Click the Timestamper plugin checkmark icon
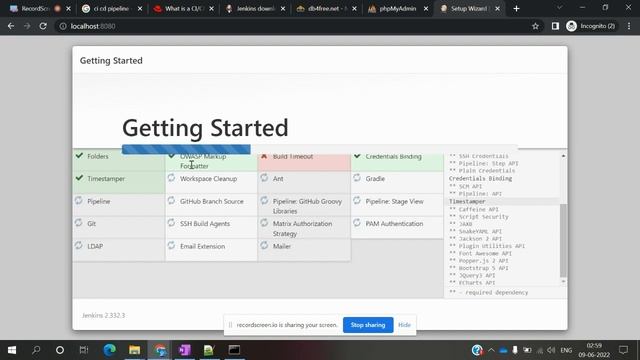Screen dimensions: 640x360 [x=79, y=178]
